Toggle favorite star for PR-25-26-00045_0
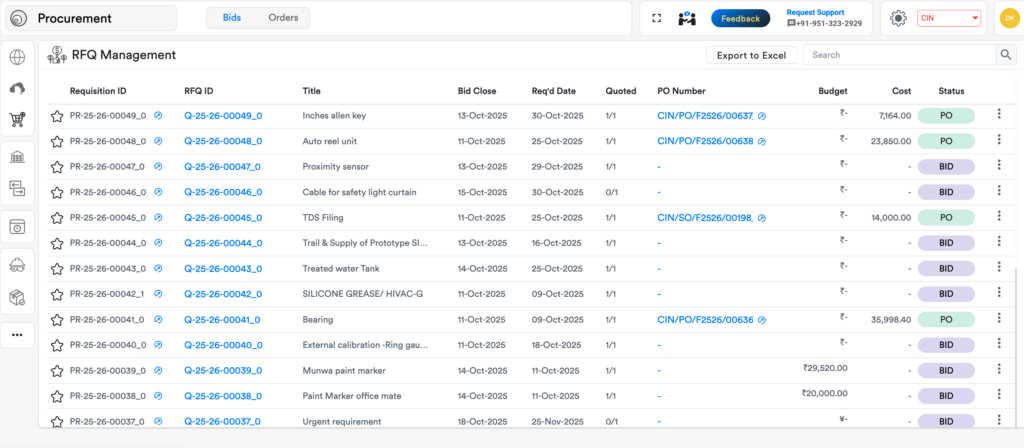1024x448 pixels. [57, 218]
